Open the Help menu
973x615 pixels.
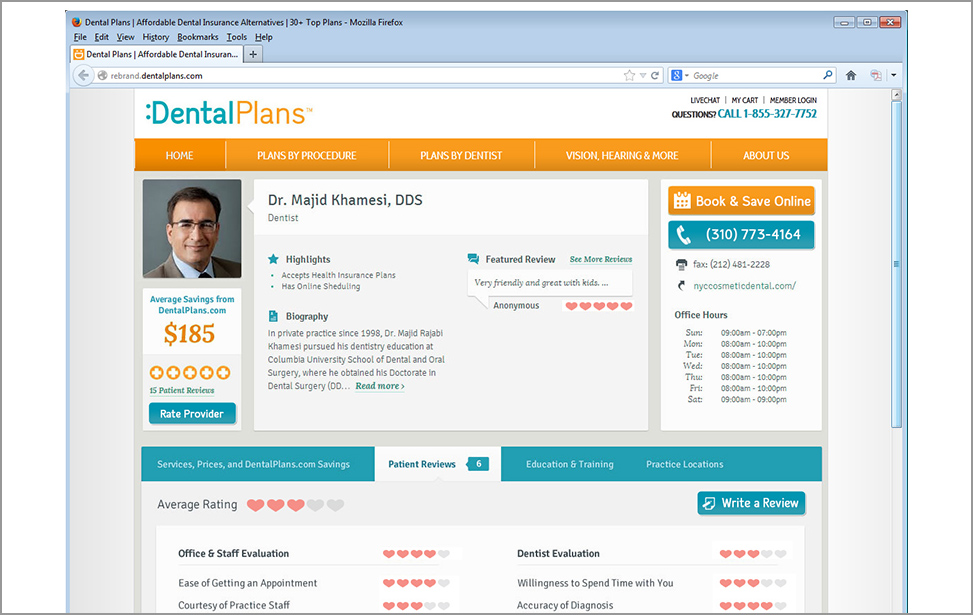(264, 37)
